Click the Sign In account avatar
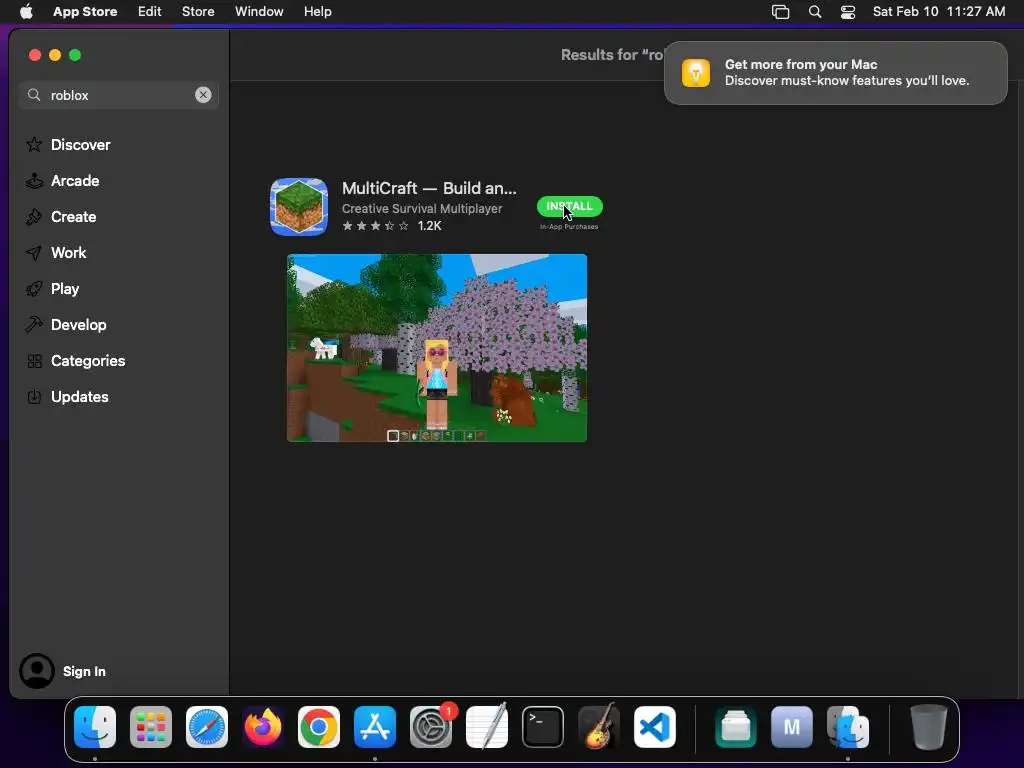Viewport: 1024px width, 768px height. 37,671
